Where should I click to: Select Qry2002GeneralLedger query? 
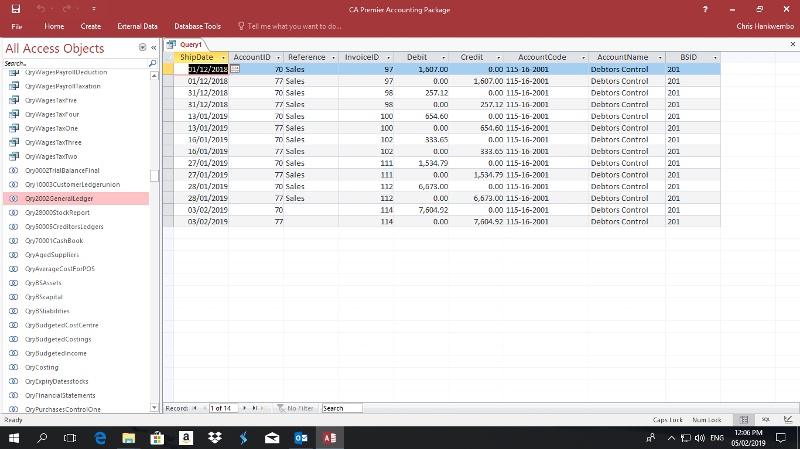[x=59, y=198]
